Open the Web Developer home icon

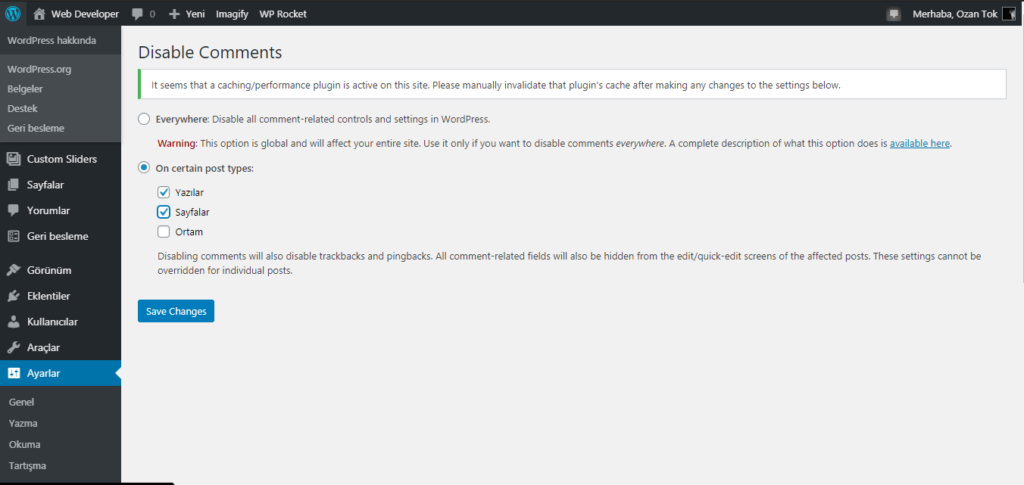[39, 13]
